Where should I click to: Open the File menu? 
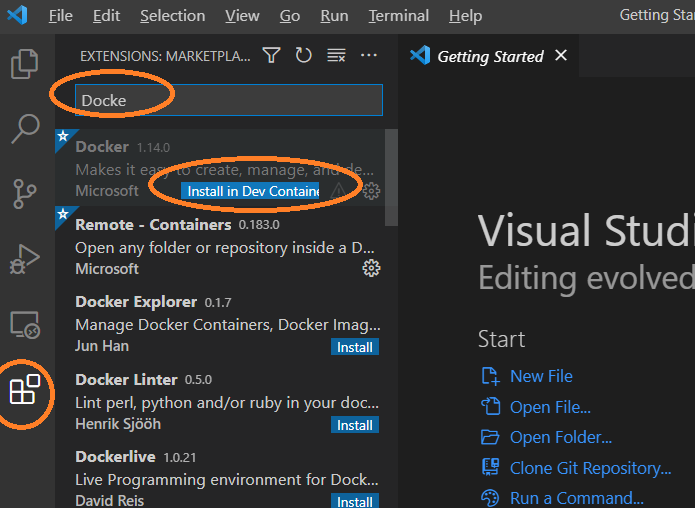(61, 16)
